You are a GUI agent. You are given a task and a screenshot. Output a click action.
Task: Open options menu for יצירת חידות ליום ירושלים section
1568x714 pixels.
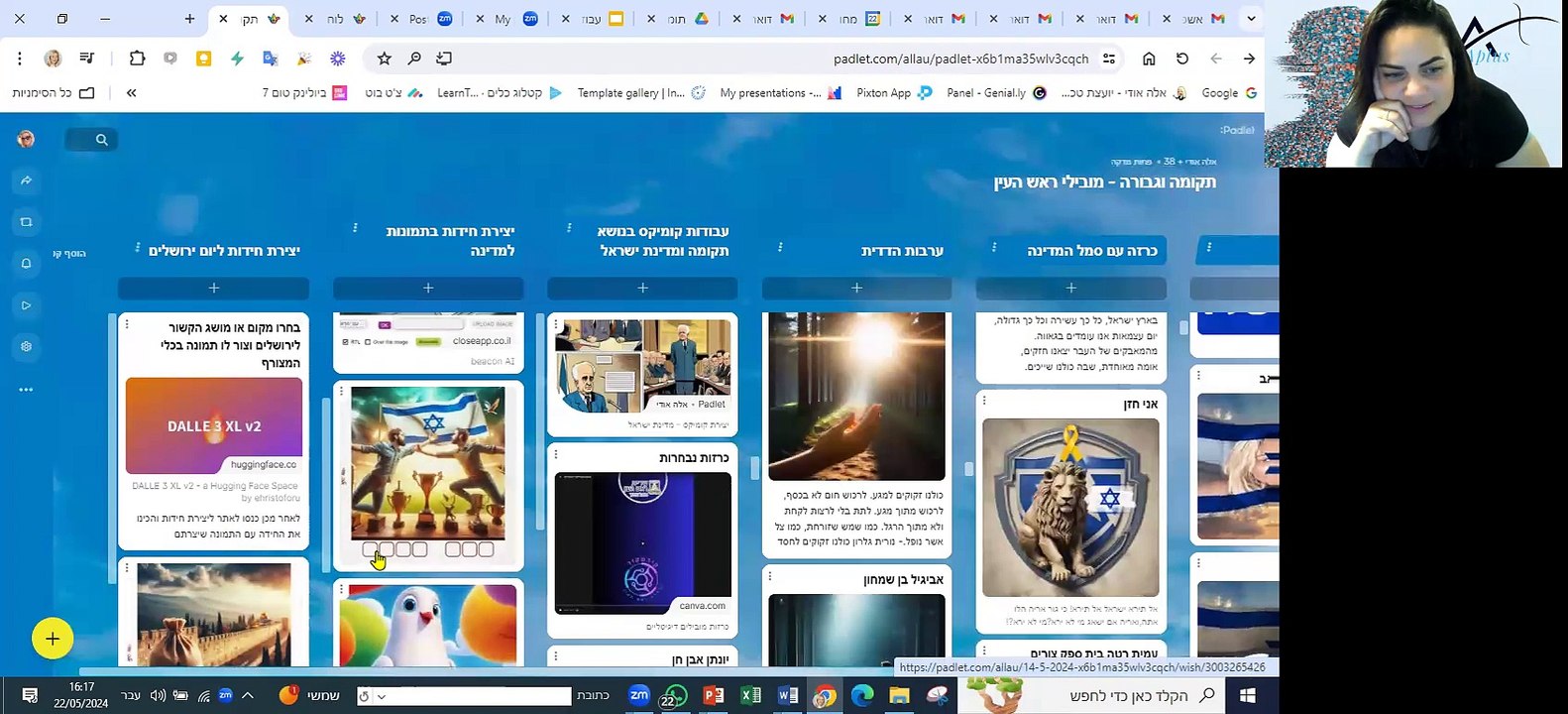138,248
